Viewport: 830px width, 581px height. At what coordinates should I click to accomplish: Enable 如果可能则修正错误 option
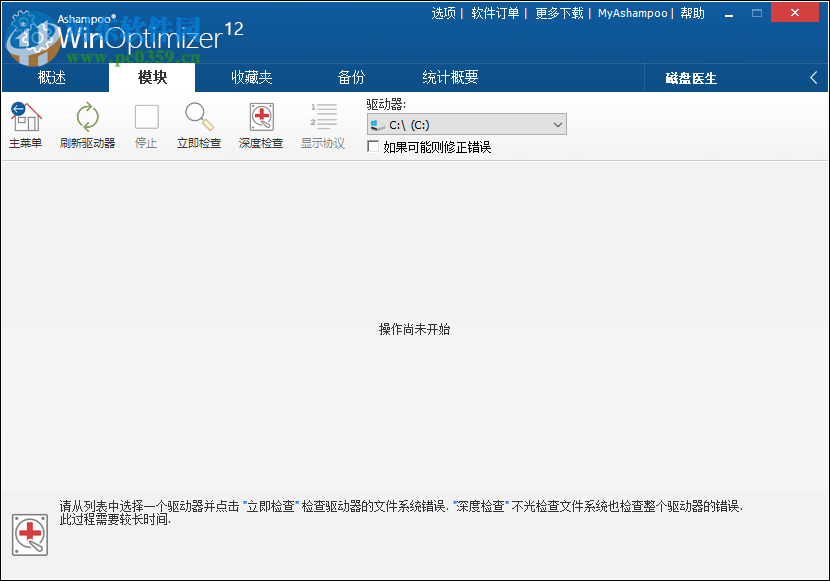tap(372, 146)
